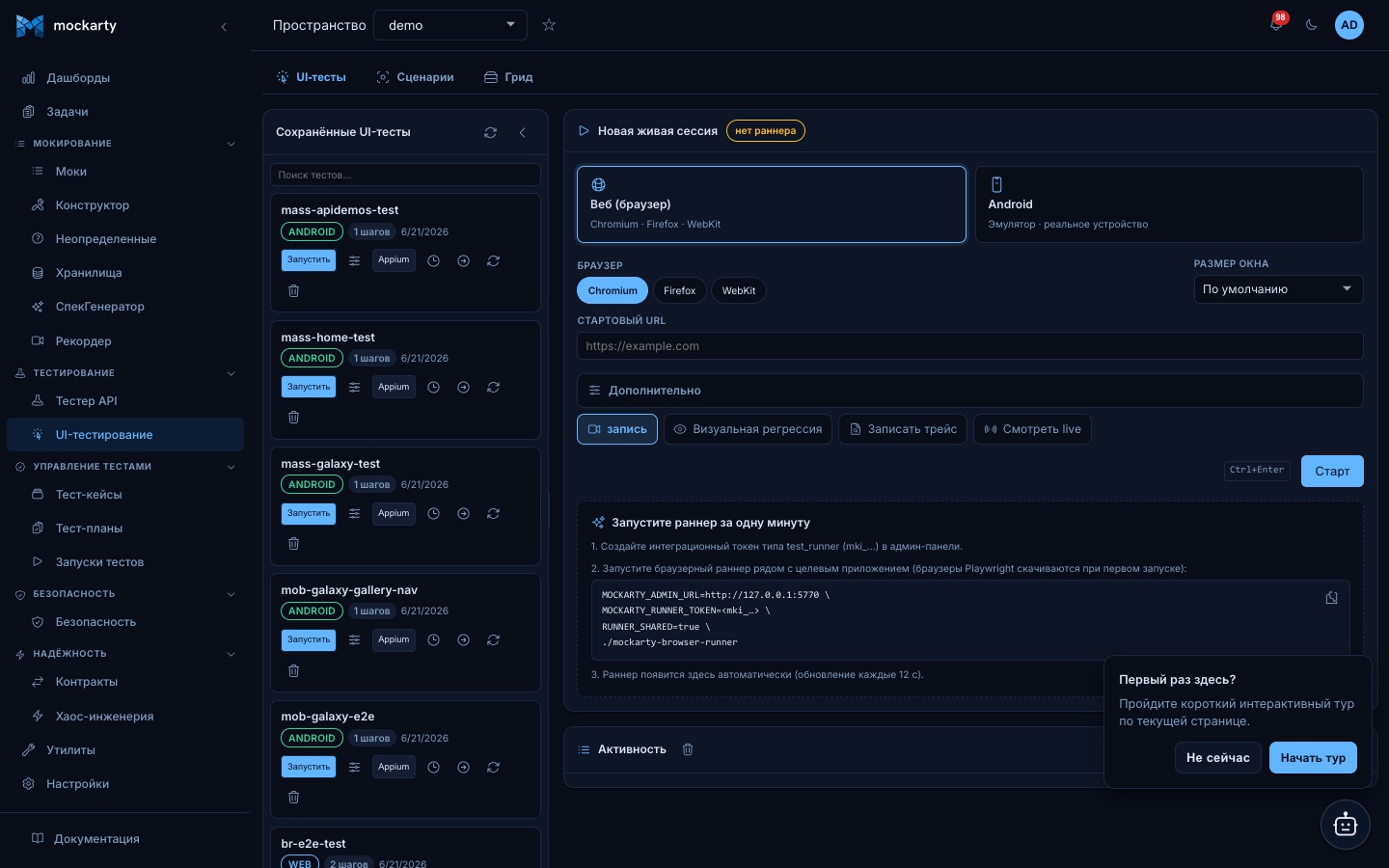The image size is (1389, 868).
Task: Open Документация link in sidebar
Action: point(125,839)
